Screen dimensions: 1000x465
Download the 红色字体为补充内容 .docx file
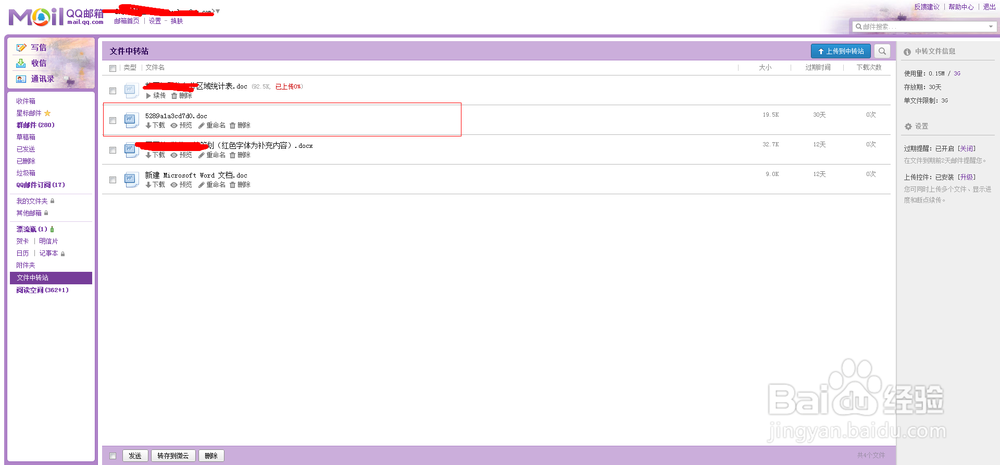click(155, 155)
